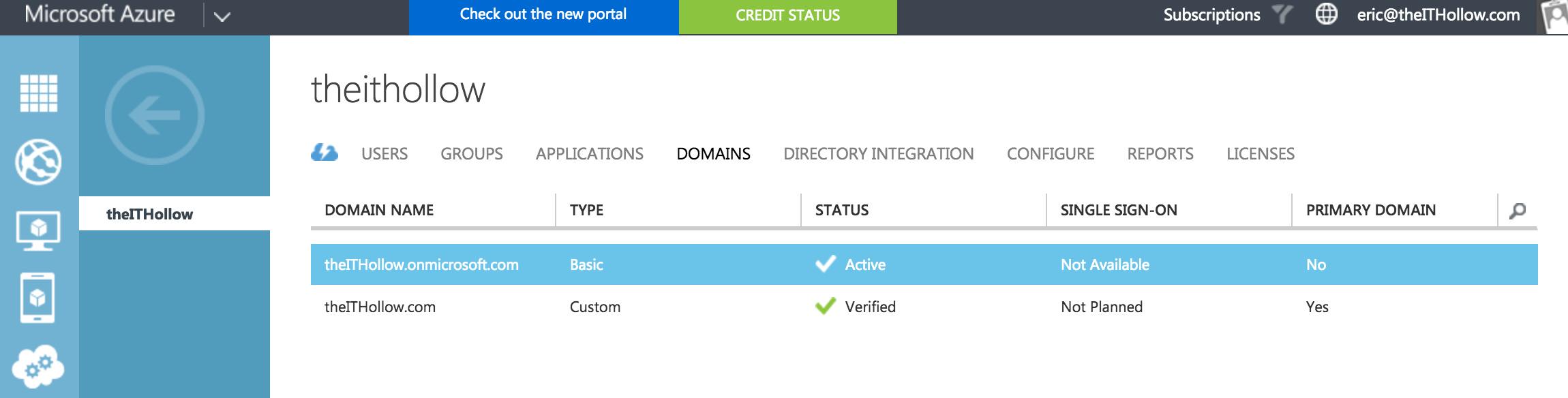The image size is (1568, 398).
Task: Open the language globe icon
Action: [1326, 14]
